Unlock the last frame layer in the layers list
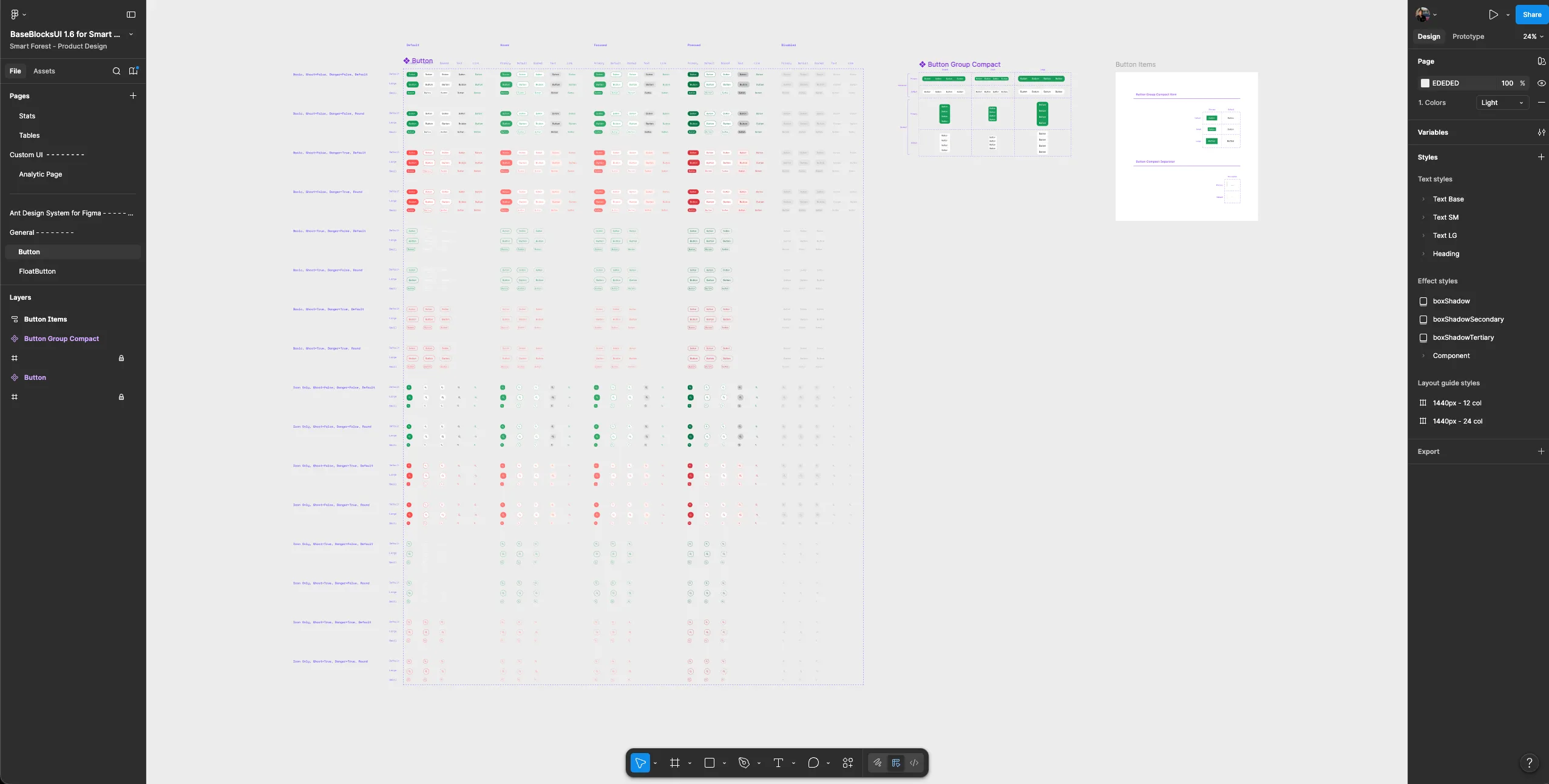This screenshot has width=1549, height=784. pos(121,397)
